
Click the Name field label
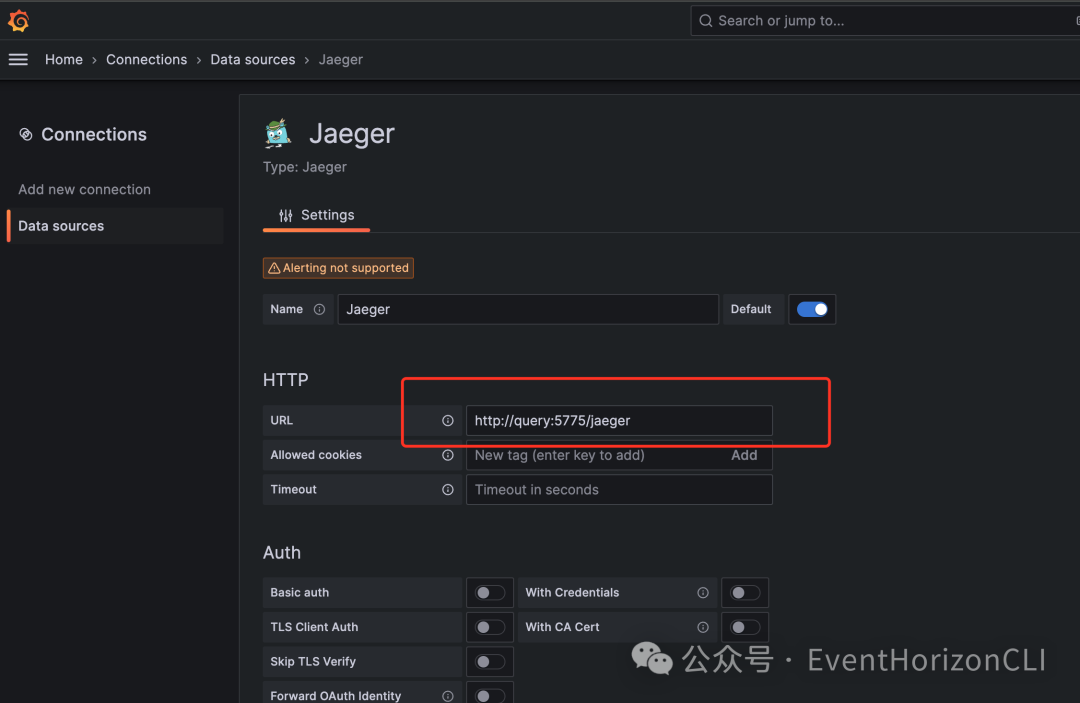tap(287, 309)
